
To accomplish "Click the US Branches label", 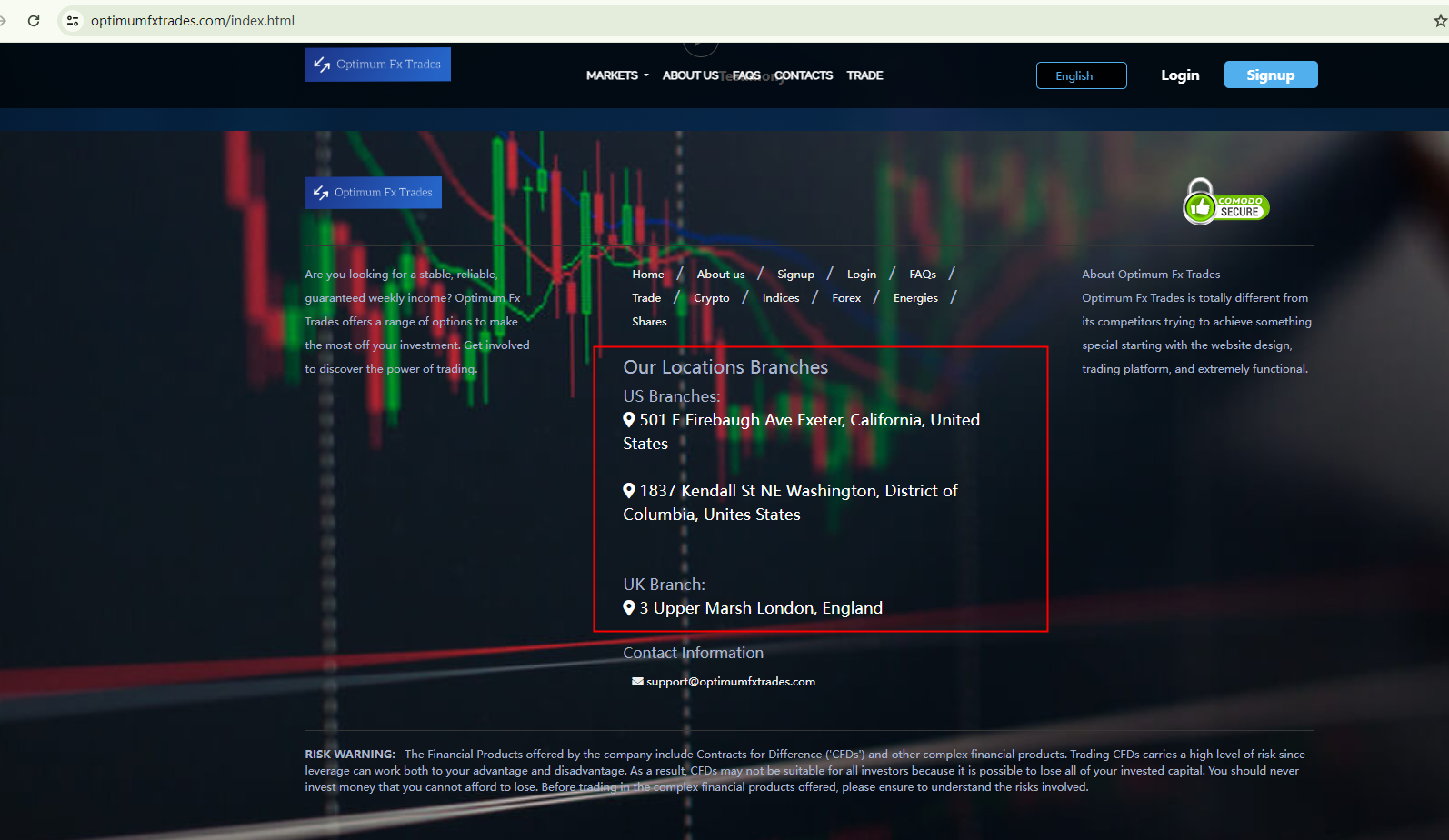I will click(672, 396).
